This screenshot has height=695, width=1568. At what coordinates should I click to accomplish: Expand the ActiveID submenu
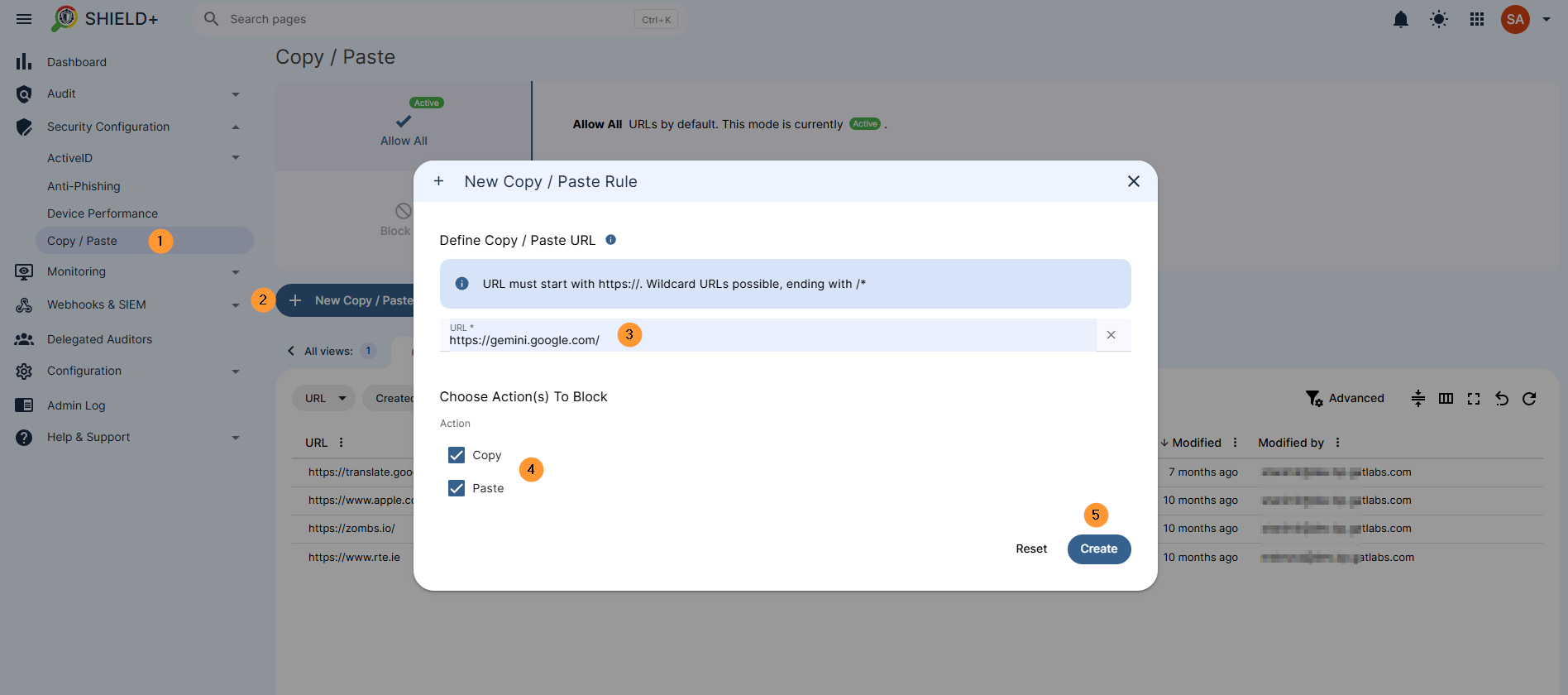[x=236, y=157]
